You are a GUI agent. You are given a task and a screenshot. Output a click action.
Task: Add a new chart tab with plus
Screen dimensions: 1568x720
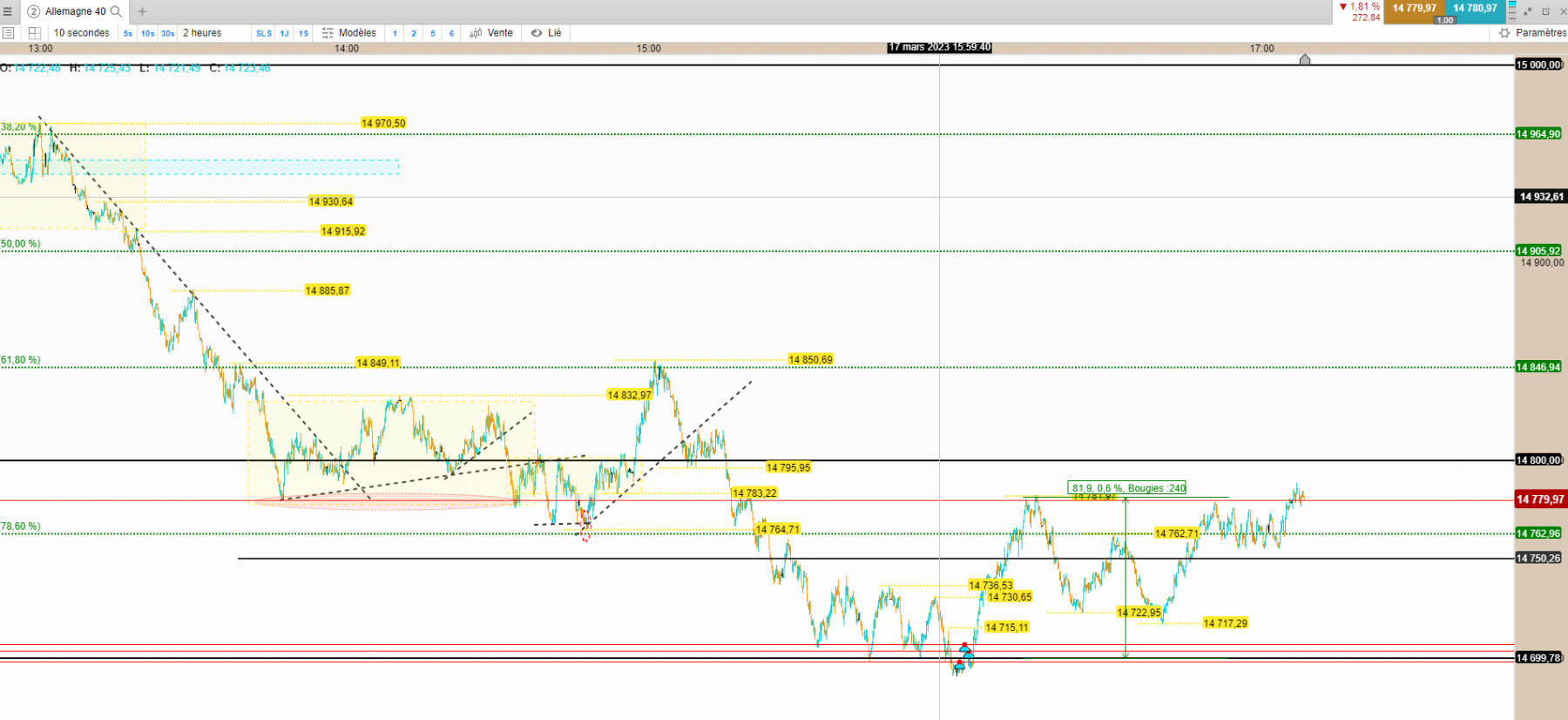(142, 11)
